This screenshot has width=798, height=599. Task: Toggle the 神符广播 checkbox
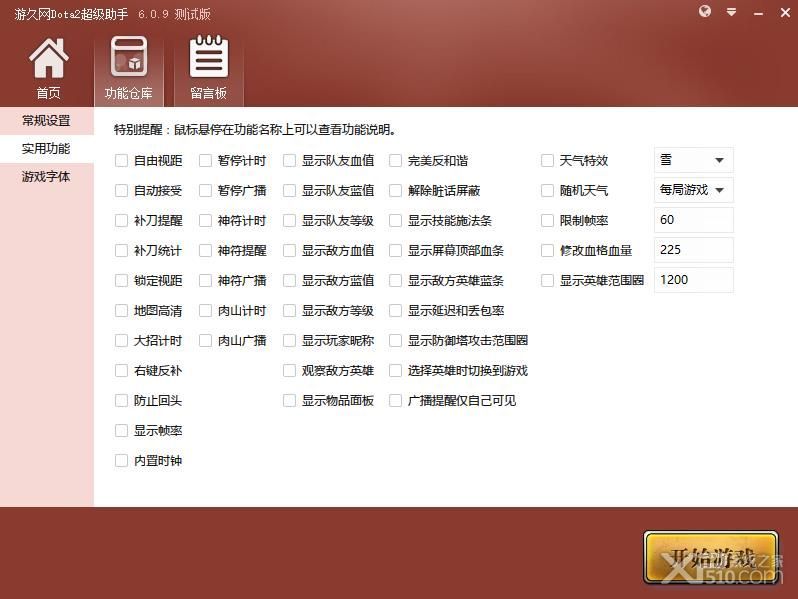pos(205,281)
